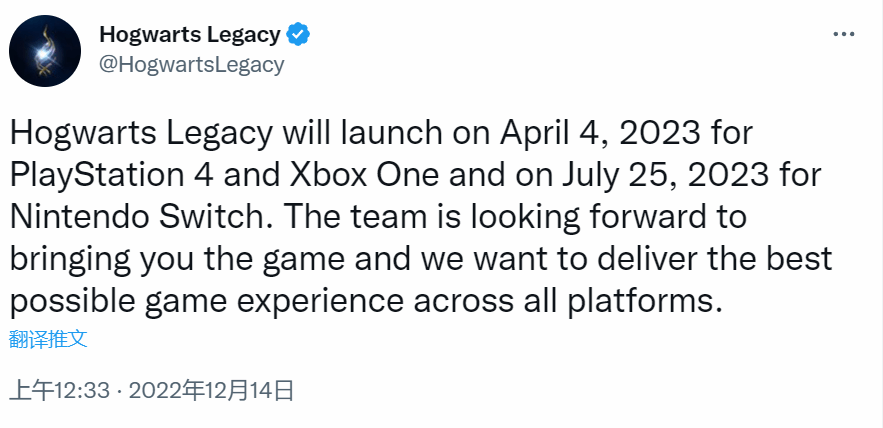Open the Hogwarts Legacy profile avatar
Image resolution: width=883 pixels, height=428 pixels.
pyautogui.click(x=45, y=51)
